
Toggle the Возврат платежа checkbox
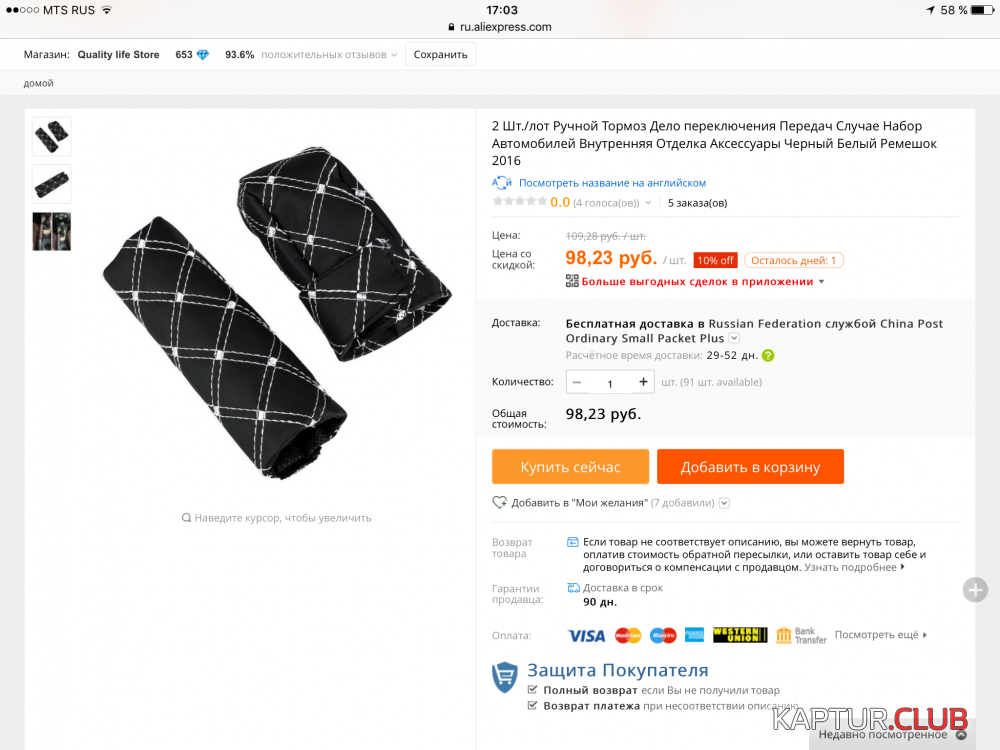(x=533, y=705)
